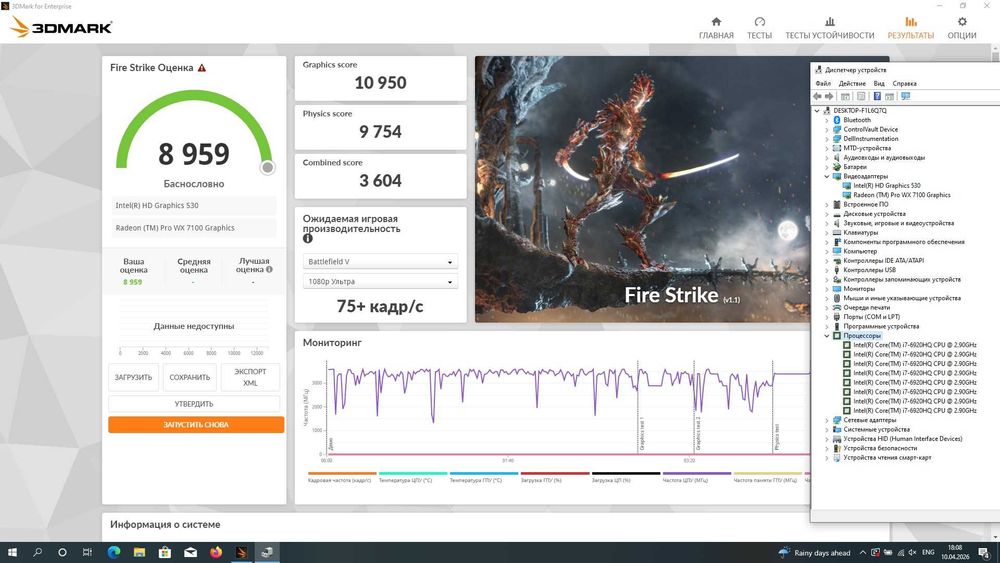Open the ГЛАВНАЯ home tab in 3DMark
Image resolution: width=1000 pixels, height=563 pixels.
pos(716,28)
